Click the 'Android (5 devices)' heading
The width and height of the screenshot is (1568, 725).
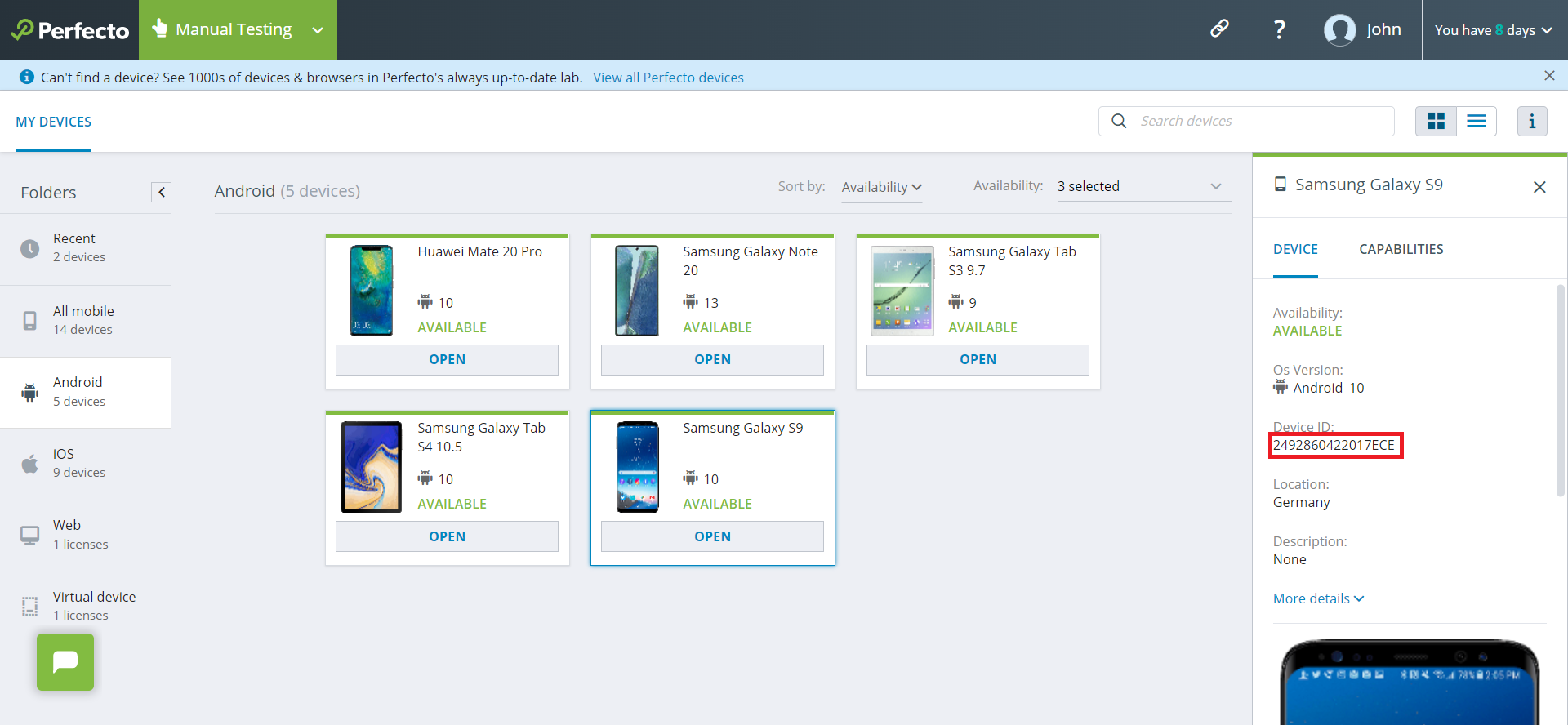coord(287,191)
